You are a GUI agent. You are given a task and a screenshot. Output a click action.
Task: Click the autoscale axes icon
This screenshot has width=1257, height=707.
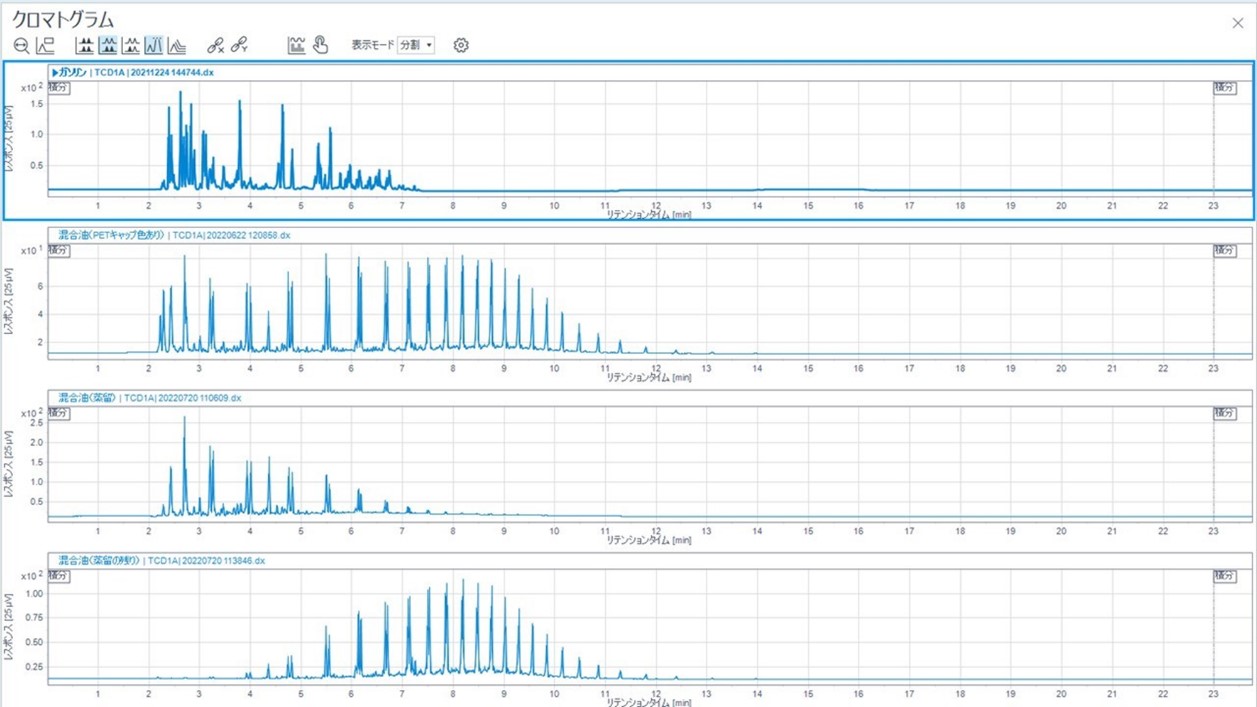tap(45, 45)
